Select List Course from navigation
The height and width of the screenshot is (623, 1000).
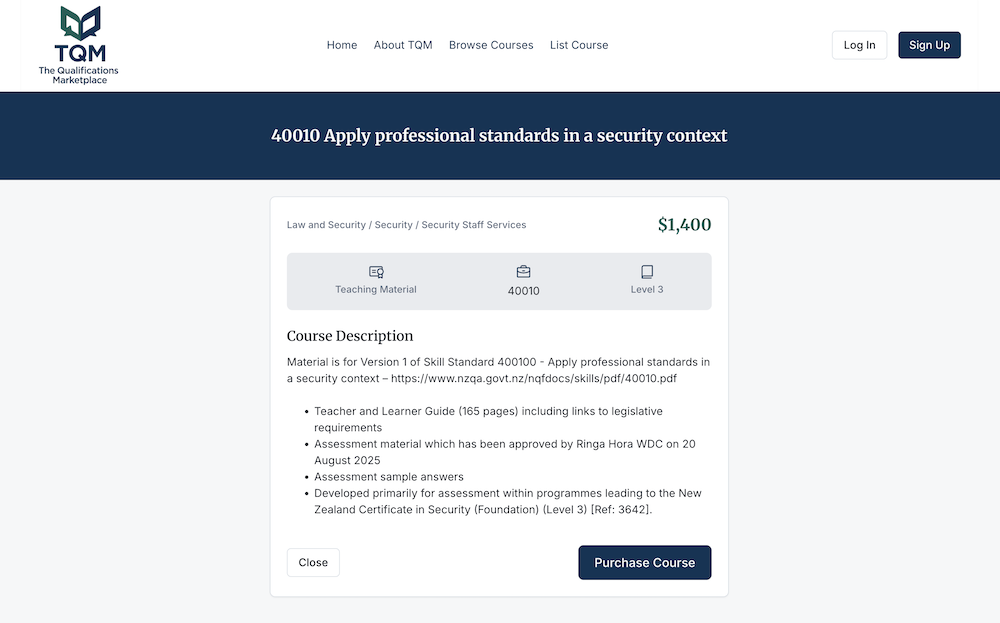[x=578, y=45]
